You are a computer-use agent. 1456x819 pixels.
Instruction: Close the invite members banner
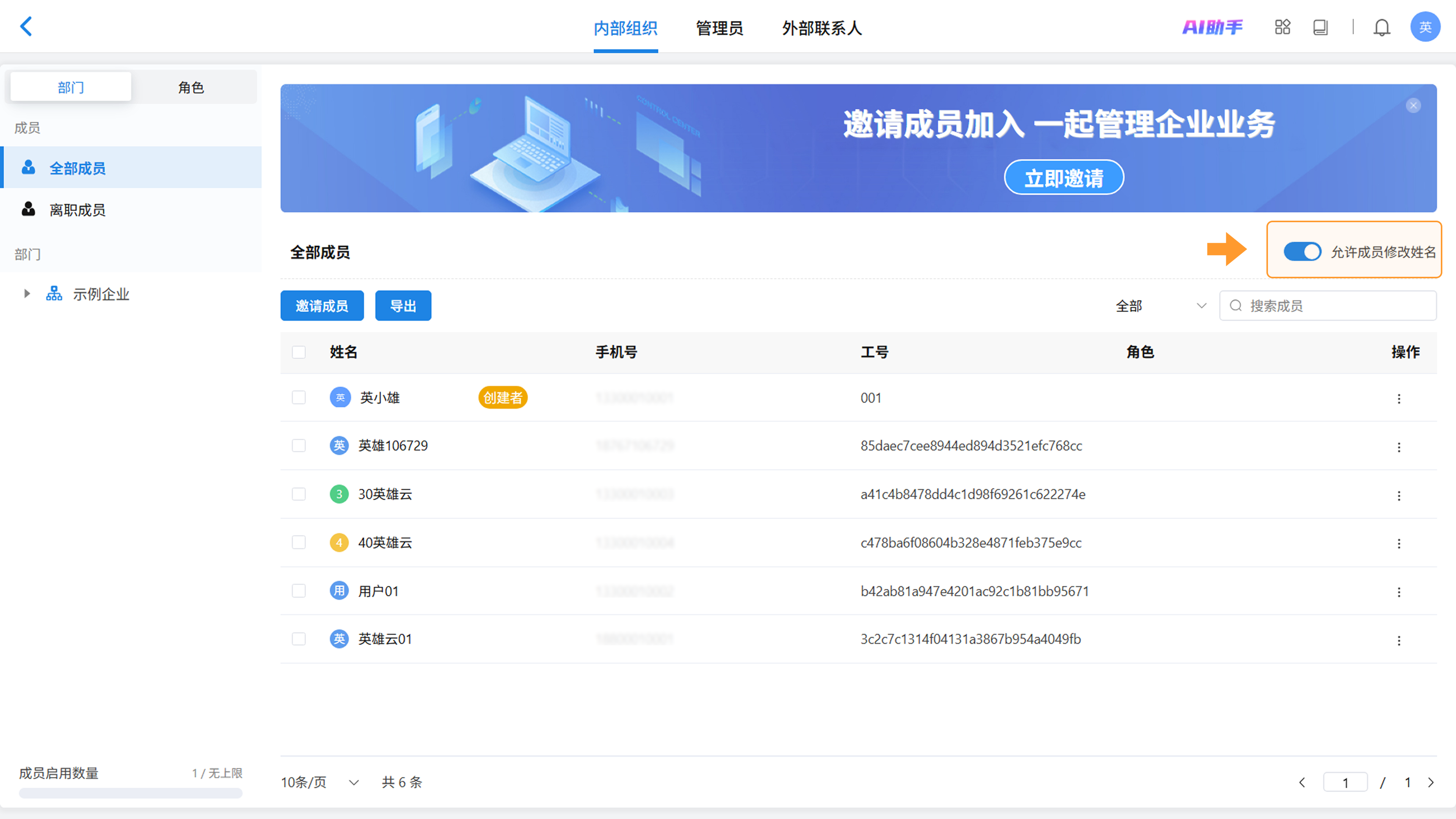point(1413,106)
